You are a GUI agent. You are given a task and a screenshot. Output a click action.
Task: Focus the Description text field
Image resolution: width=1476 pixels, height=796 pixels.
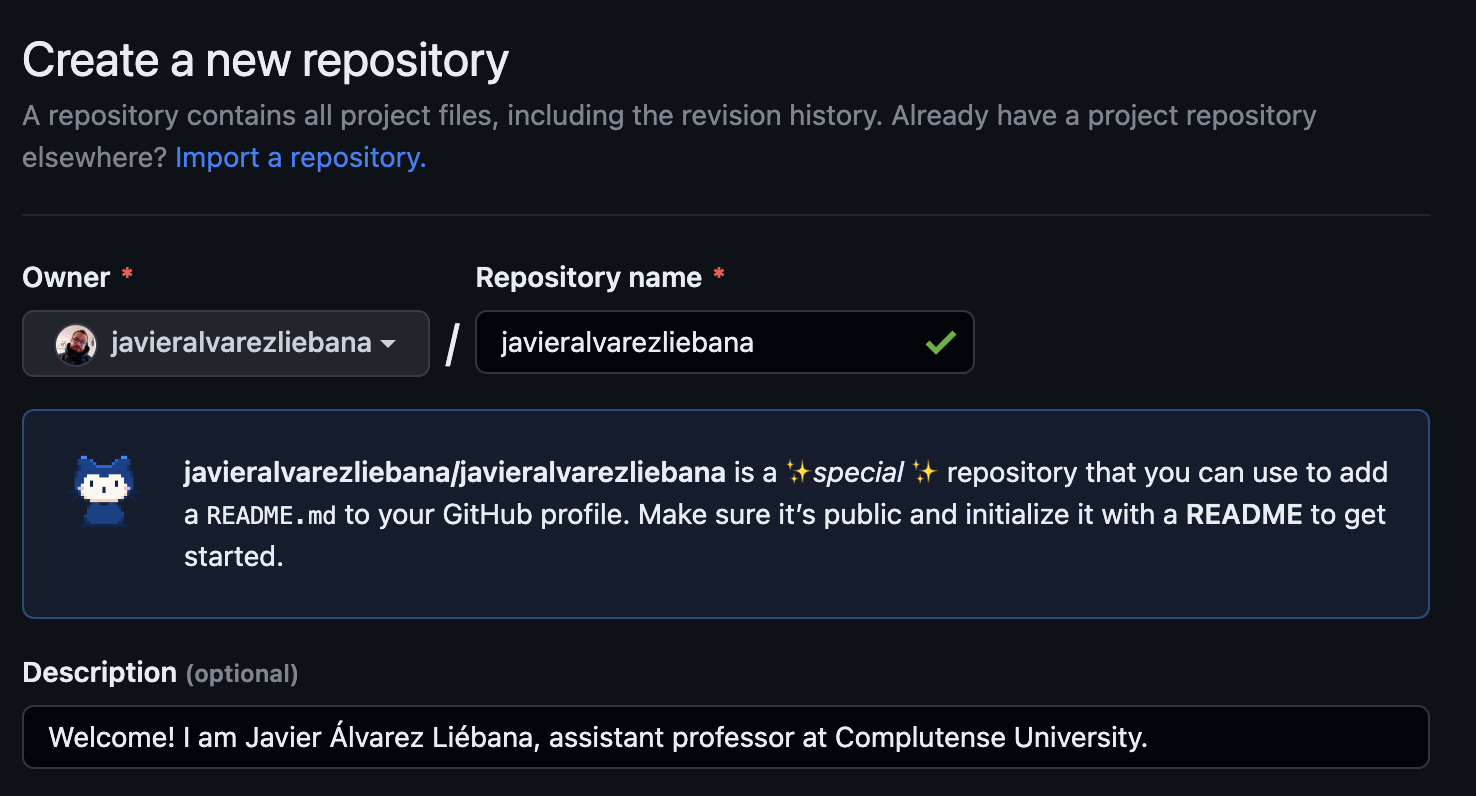[x=725, y=738]
